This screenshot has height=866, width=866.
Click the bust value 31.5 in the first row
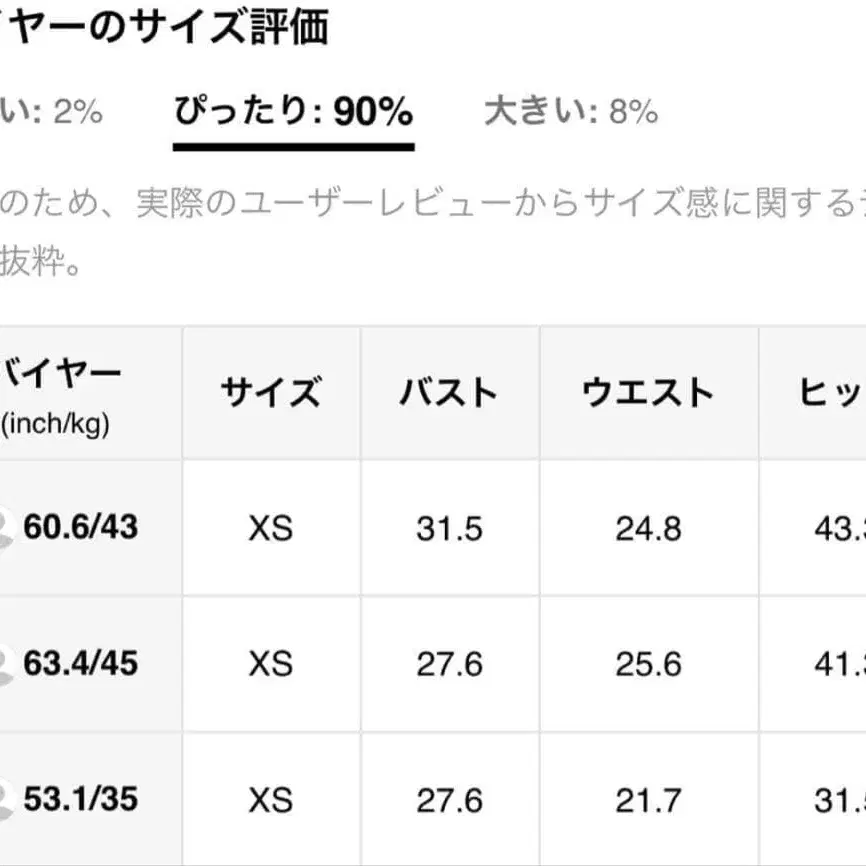(449, 529)
